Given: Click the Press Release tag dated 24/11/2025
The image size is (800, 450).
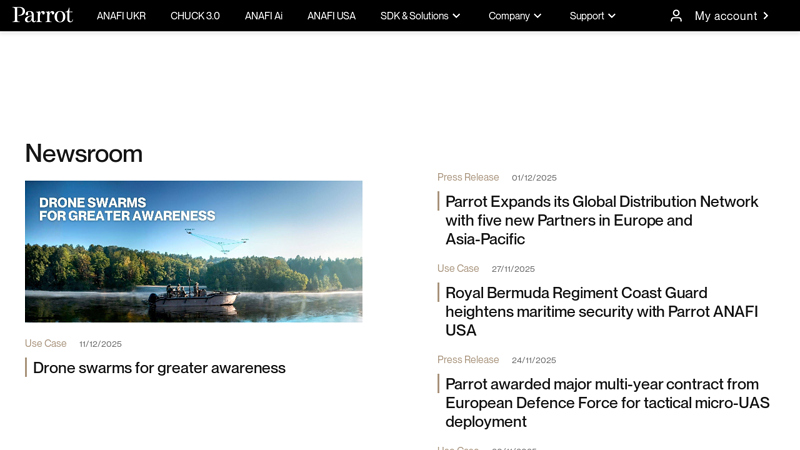Looking at the screenshot, I should (468, 360).
